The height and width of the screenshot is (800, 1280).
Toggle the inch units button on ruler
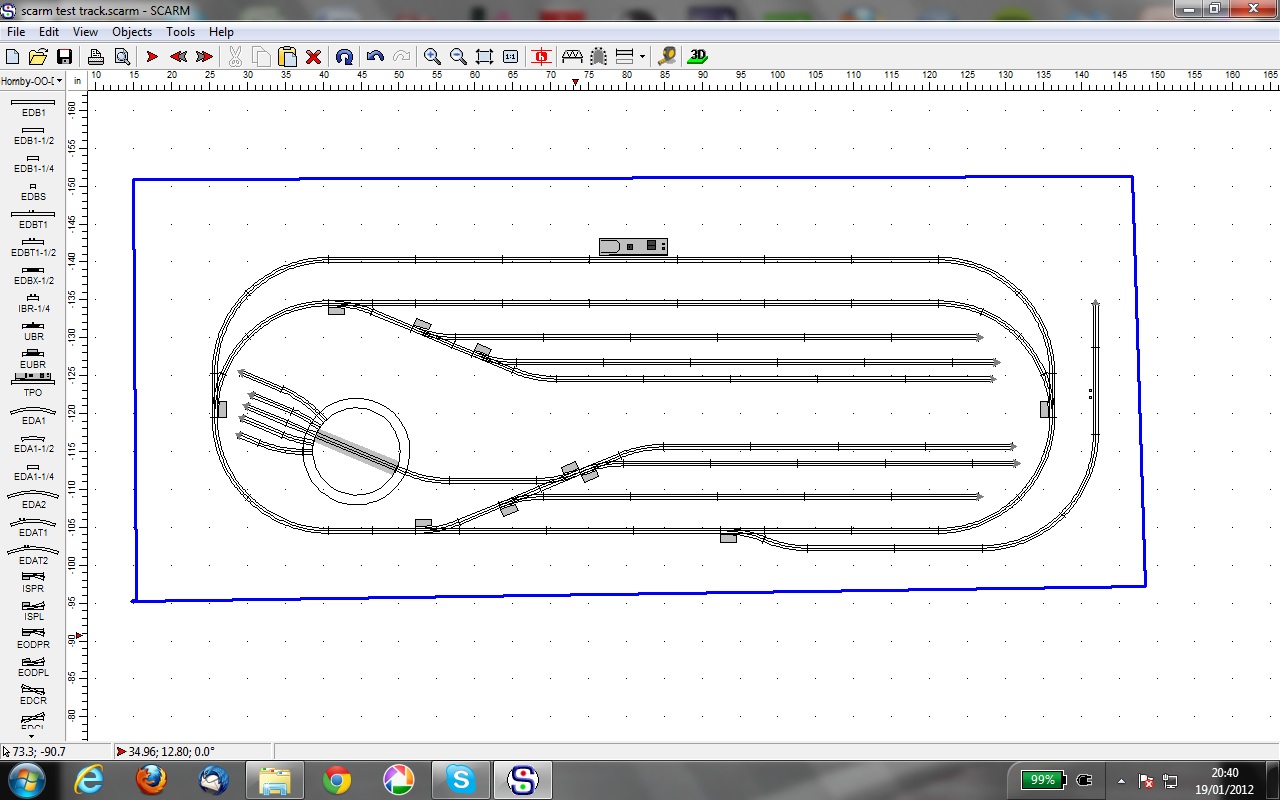coord(77,80)
